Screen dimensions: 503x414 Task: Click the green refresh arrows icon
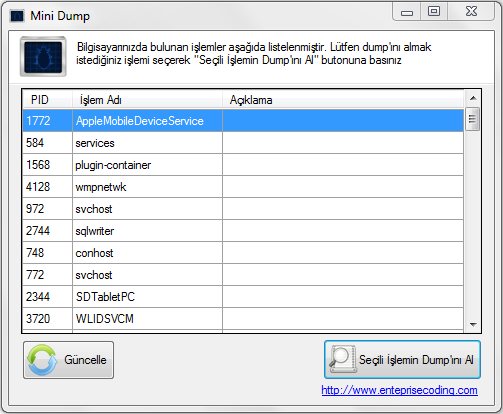[42, 360]
